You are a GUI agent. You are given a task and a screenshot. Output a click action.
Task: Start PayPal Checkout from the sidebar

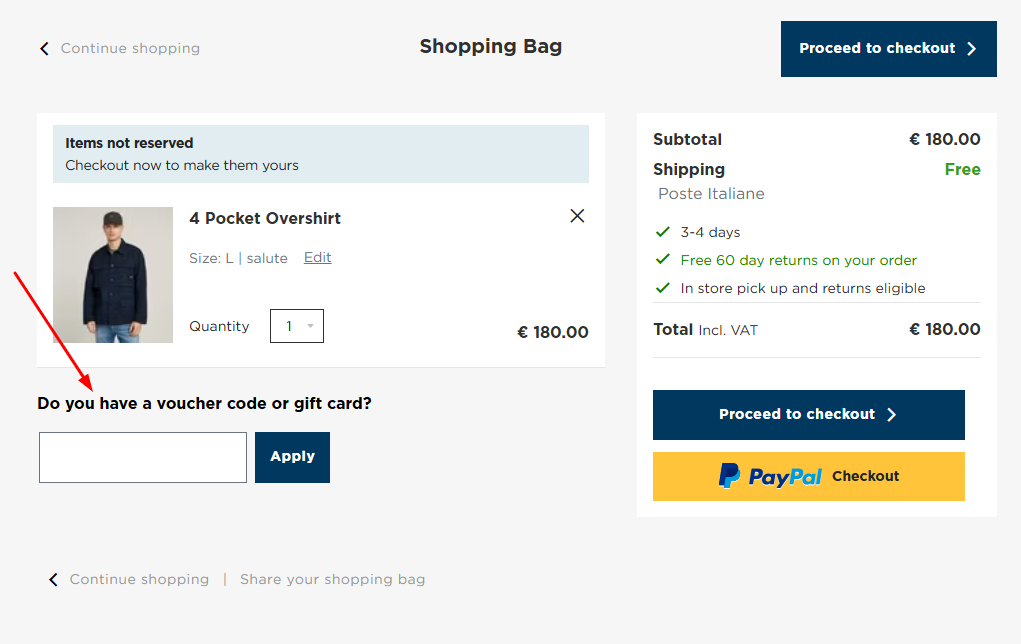coord(808,476)
